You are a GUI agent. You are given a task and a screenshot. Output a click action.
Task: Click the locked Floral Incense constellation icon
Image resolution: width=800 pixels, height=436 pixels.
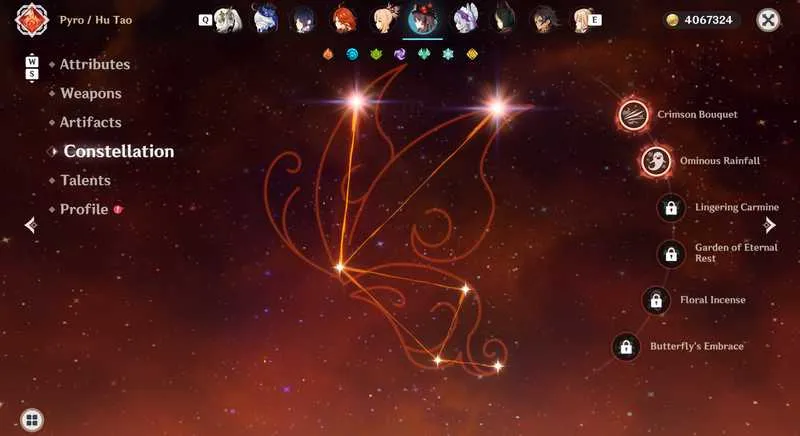click(x=656, y=300)
